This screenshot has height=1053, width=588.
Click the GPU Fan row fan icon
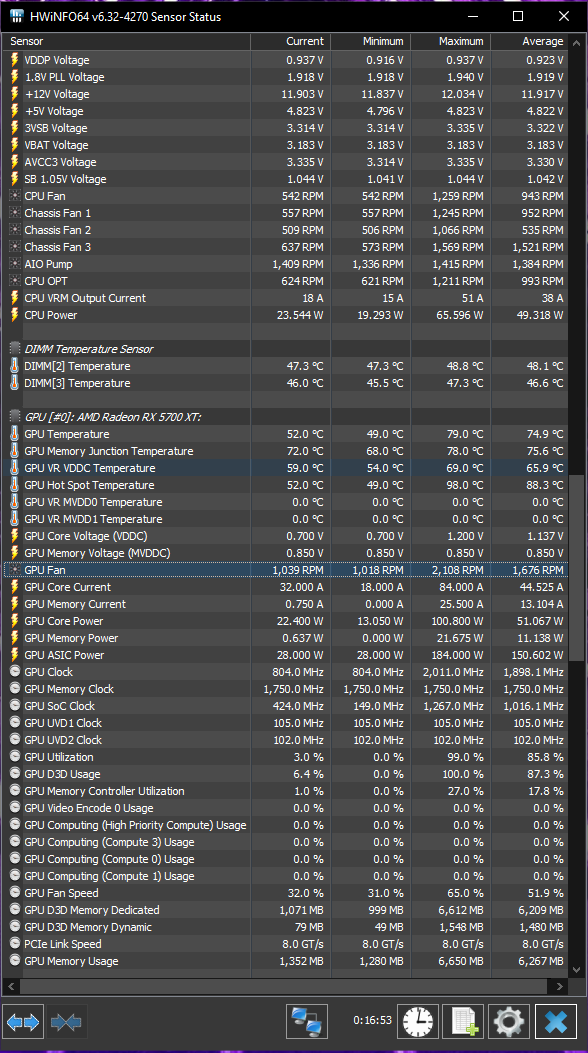pyautogui.click(x=15, y=569)
